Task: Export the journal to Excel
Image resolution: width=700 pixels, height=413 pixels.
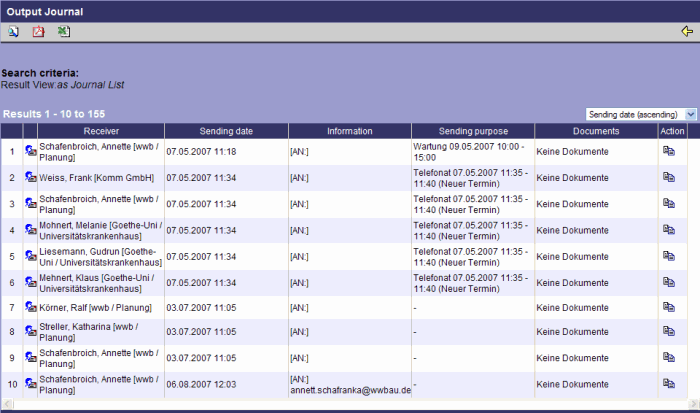Action: tap(64, 32)
